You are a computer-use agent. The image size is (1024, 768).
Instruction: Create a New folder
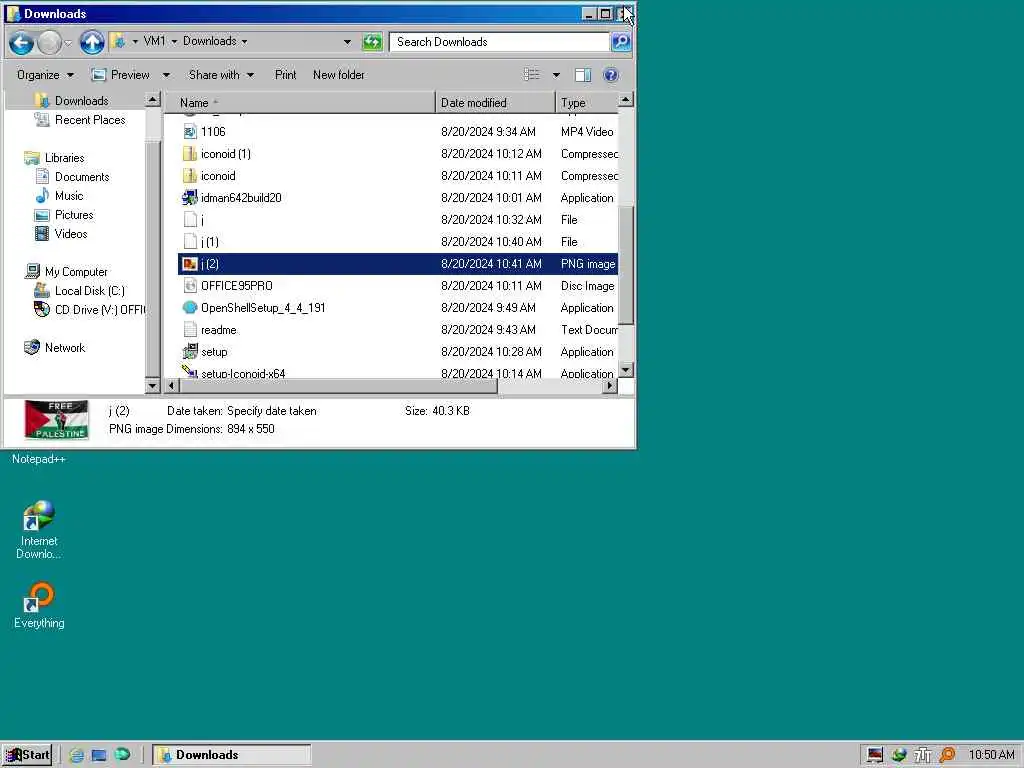339,75
